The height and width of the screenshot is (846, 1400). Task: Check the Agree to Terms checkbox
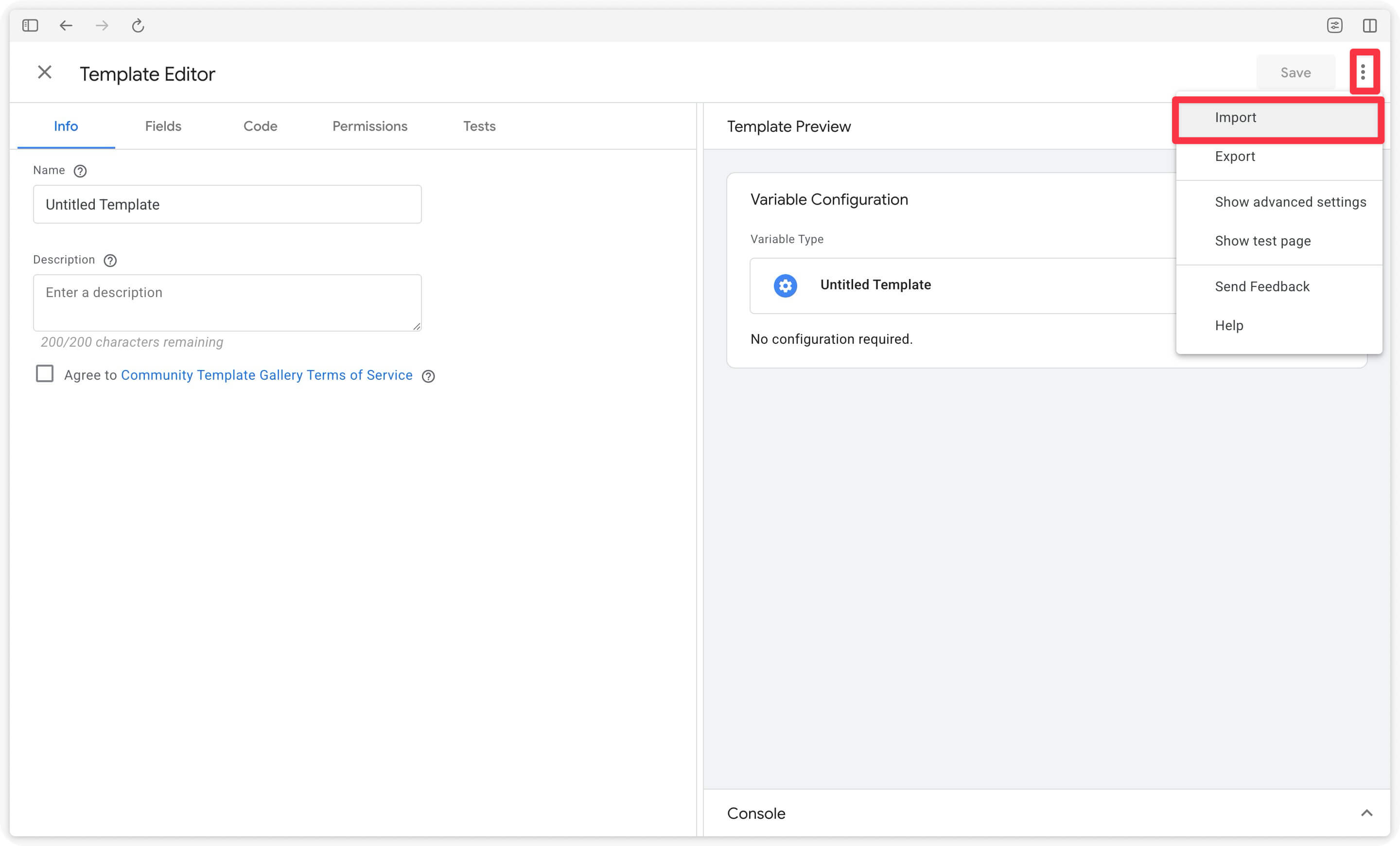(45, 374)
